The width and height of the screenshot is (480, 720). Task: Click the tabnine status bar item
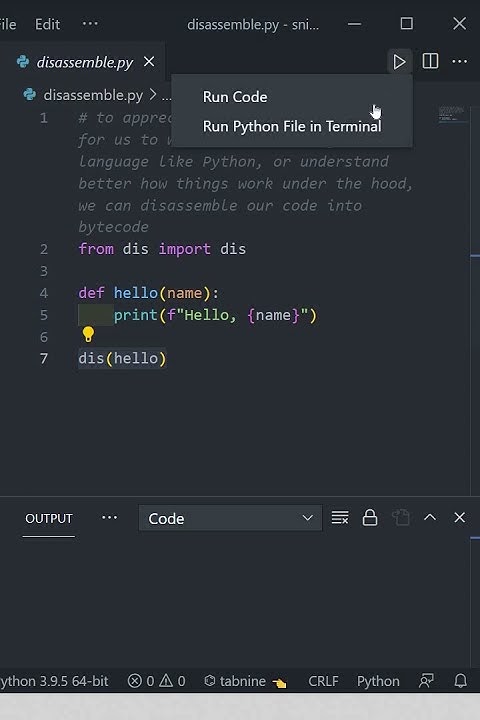click(x=245, y=681)
